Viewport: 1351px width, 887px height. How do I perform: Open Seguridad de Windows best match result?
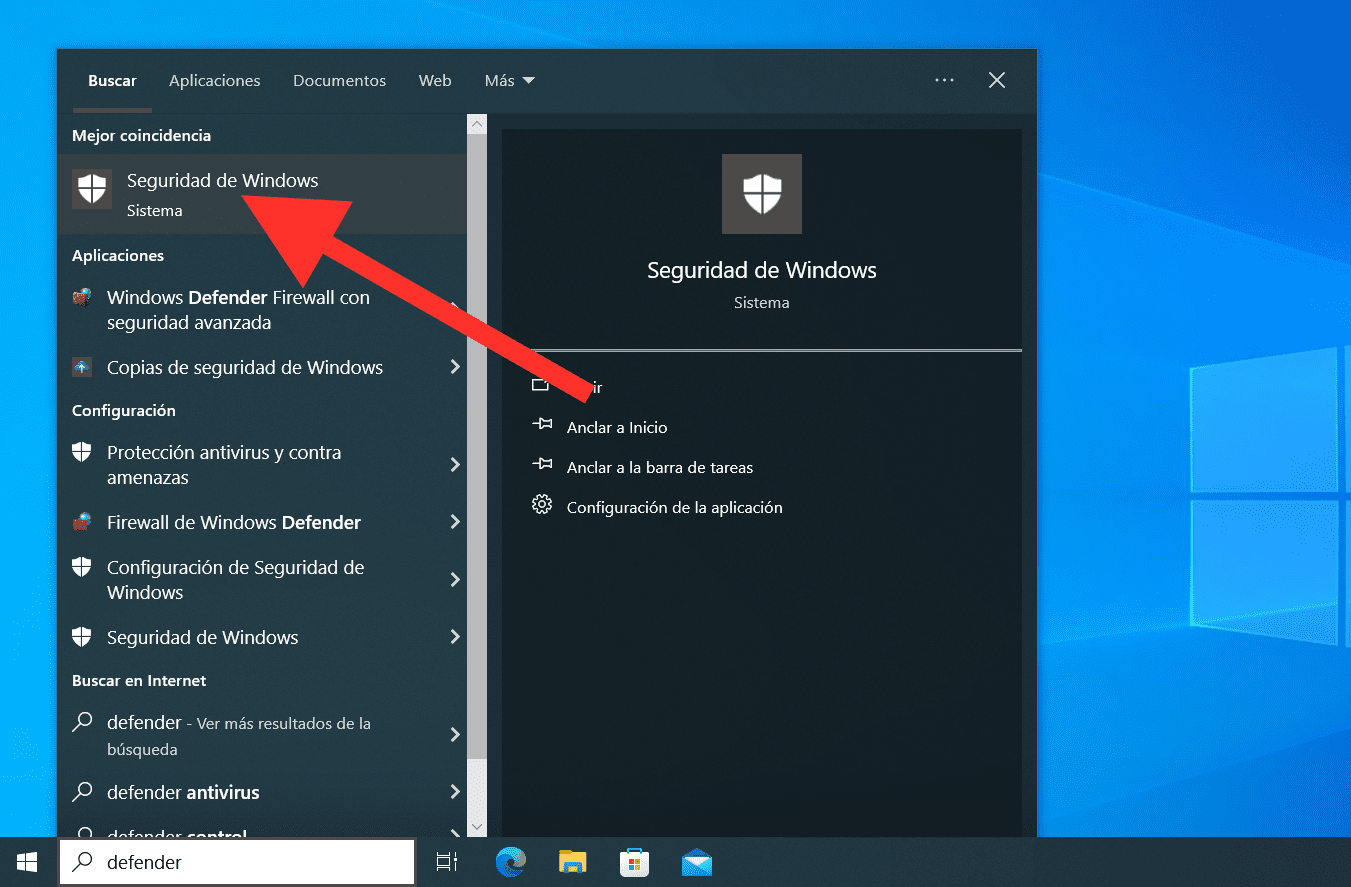[262, 194]
